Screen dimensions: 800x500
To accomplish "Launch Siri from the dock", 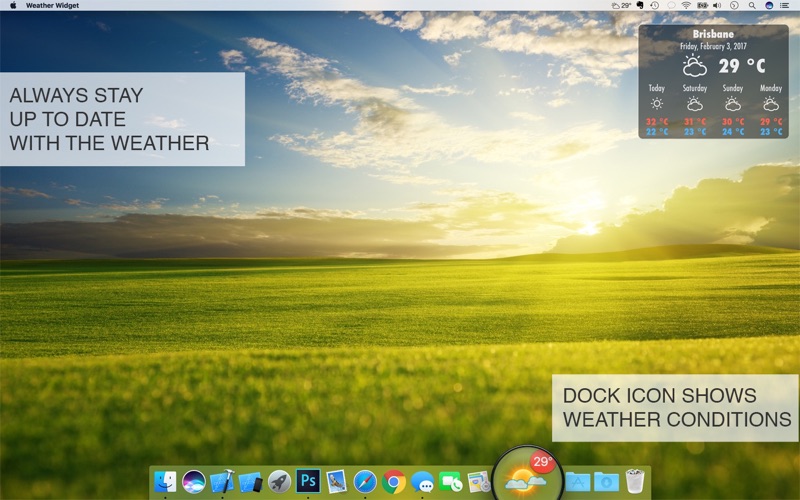I will point(193,481).
